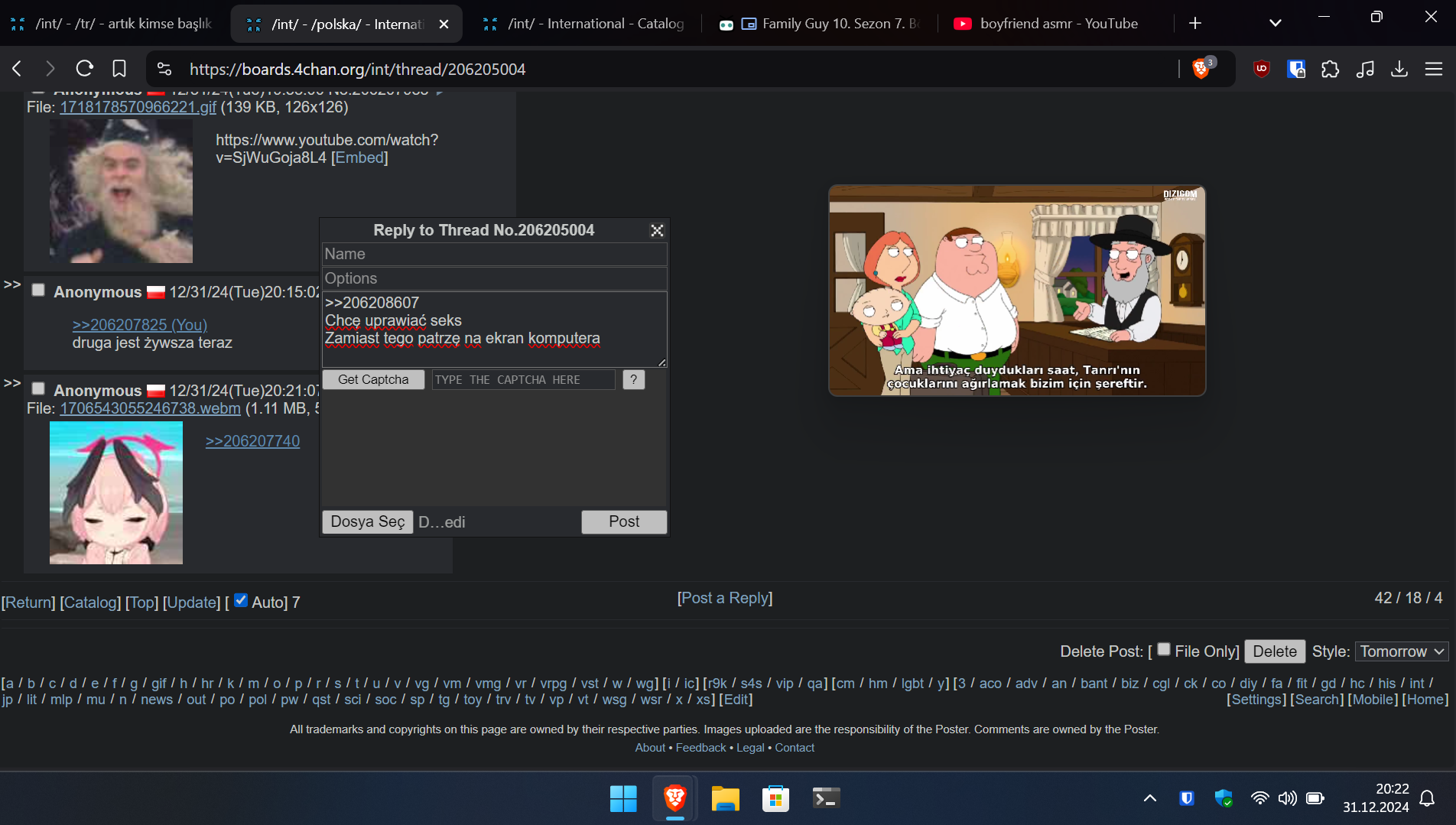1456x825 pixels.
Task: Open the Terminal taskbar icon
Action: [x=826, y=798]
